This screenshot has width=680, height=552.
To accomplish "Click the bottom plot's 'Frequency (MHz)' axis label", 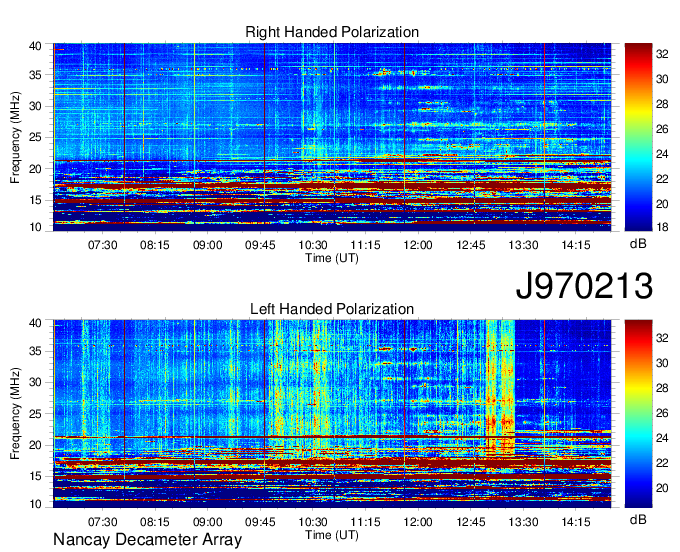I will coord(15,414).
